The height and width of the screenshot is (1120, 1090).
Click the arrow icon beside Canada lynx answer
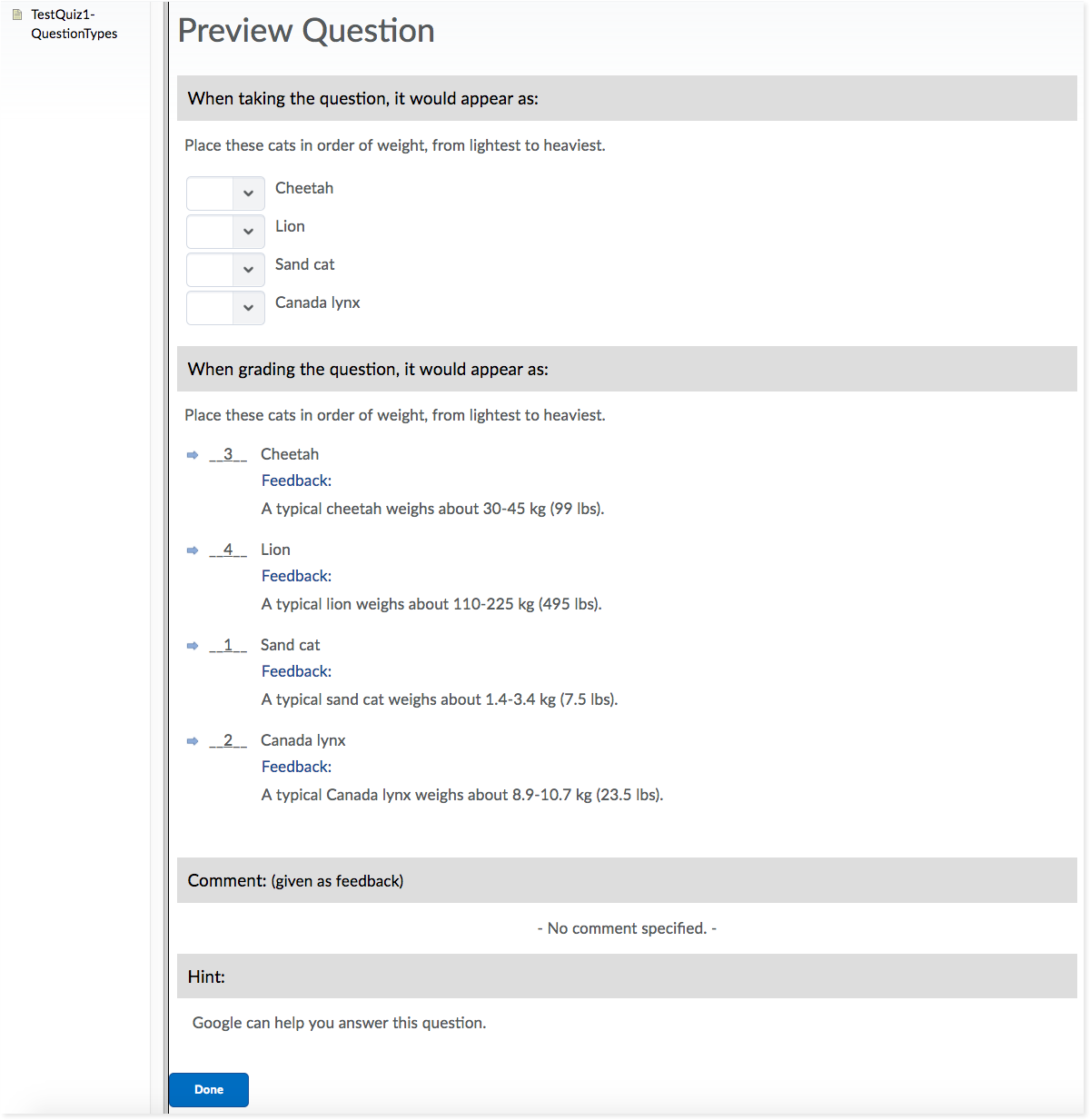(x=193, y=741)
